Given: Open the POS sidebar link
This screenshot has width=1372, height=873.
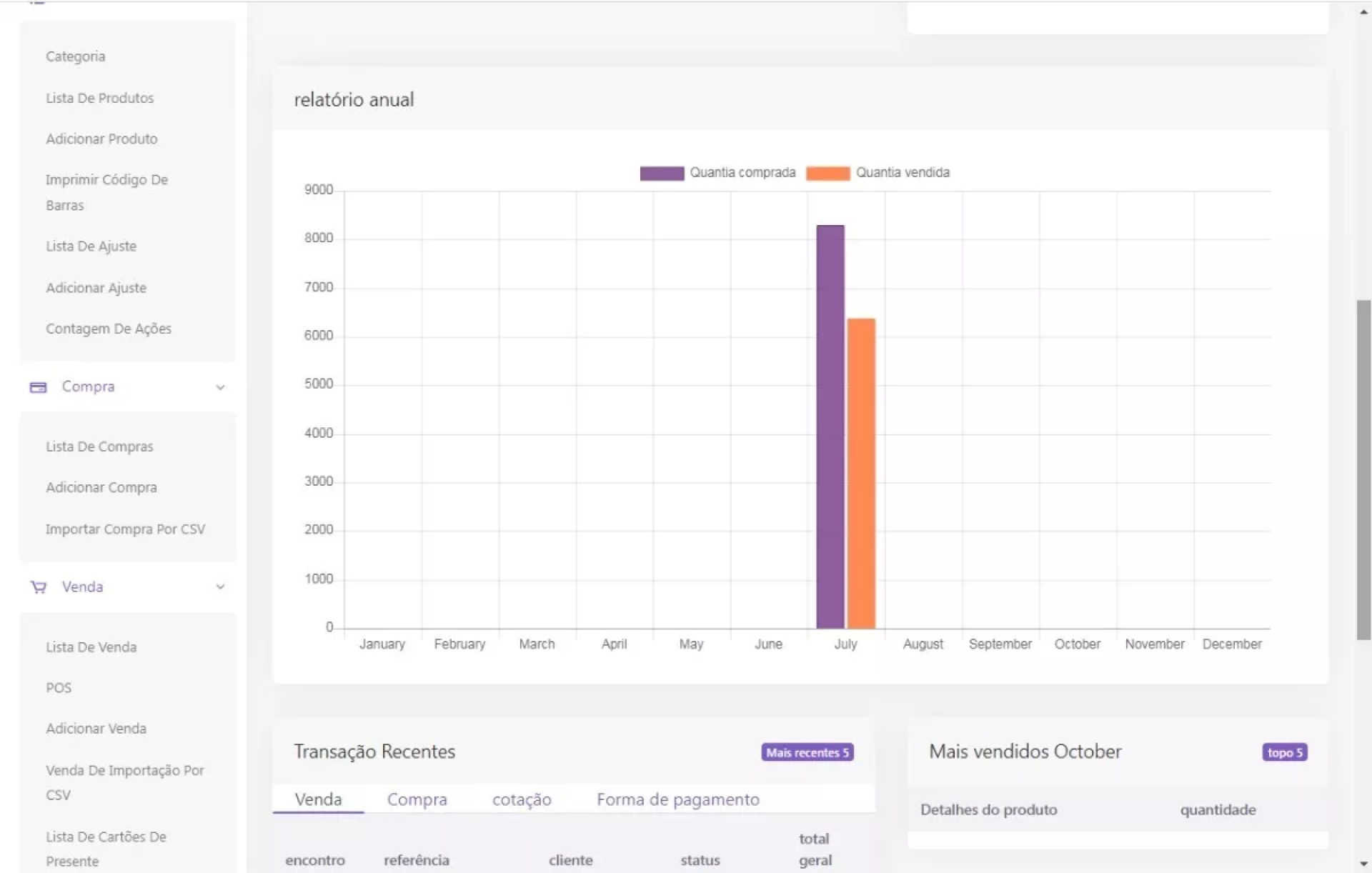Looking at the screenshot, I should coord(59,687).
